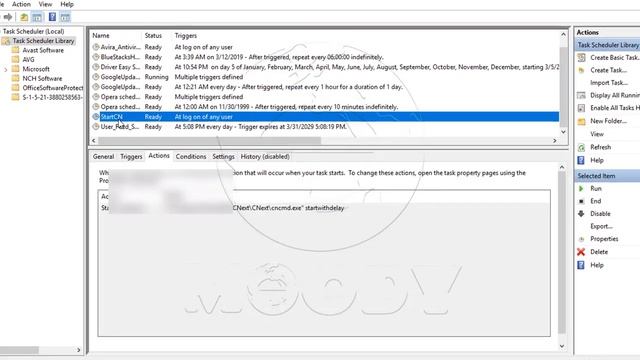Select the AVG folder in tree
Viewport: 640px width, 360px height.
(29, 60)
